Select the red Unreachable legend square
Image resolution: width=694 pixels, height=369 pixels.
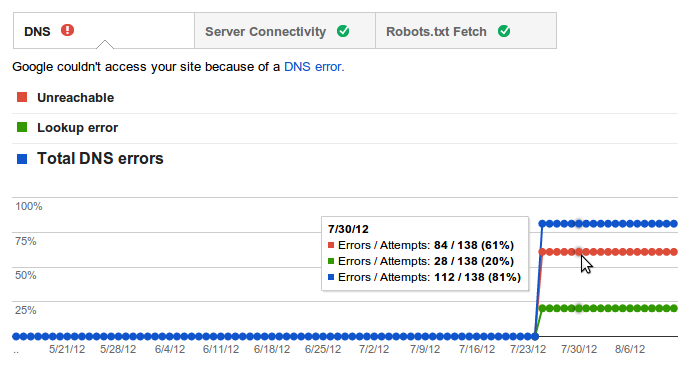pos(22,97)
